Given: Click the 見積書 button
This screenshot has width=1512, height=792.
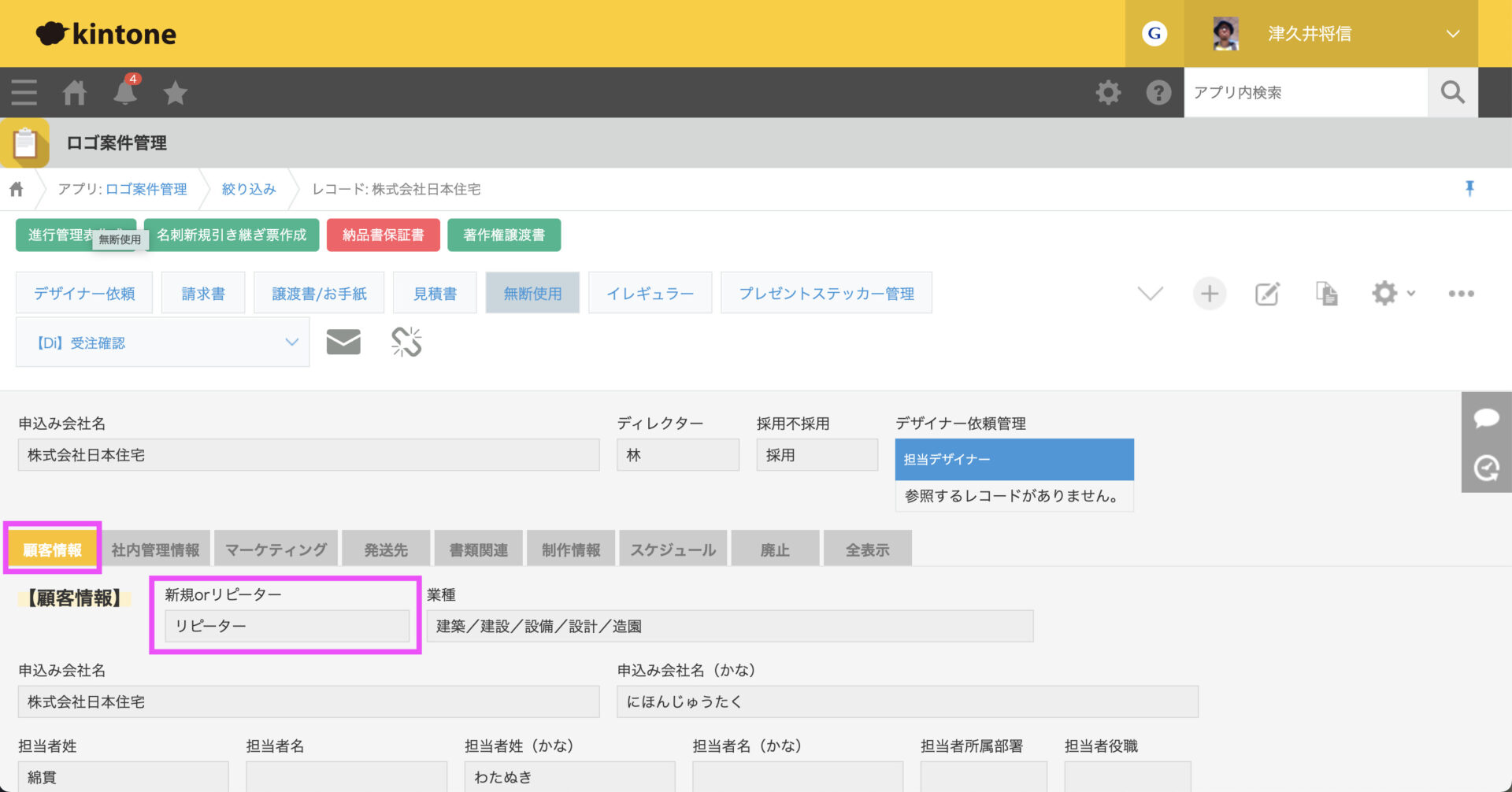Looking at the screenshot, I should 435,294.
